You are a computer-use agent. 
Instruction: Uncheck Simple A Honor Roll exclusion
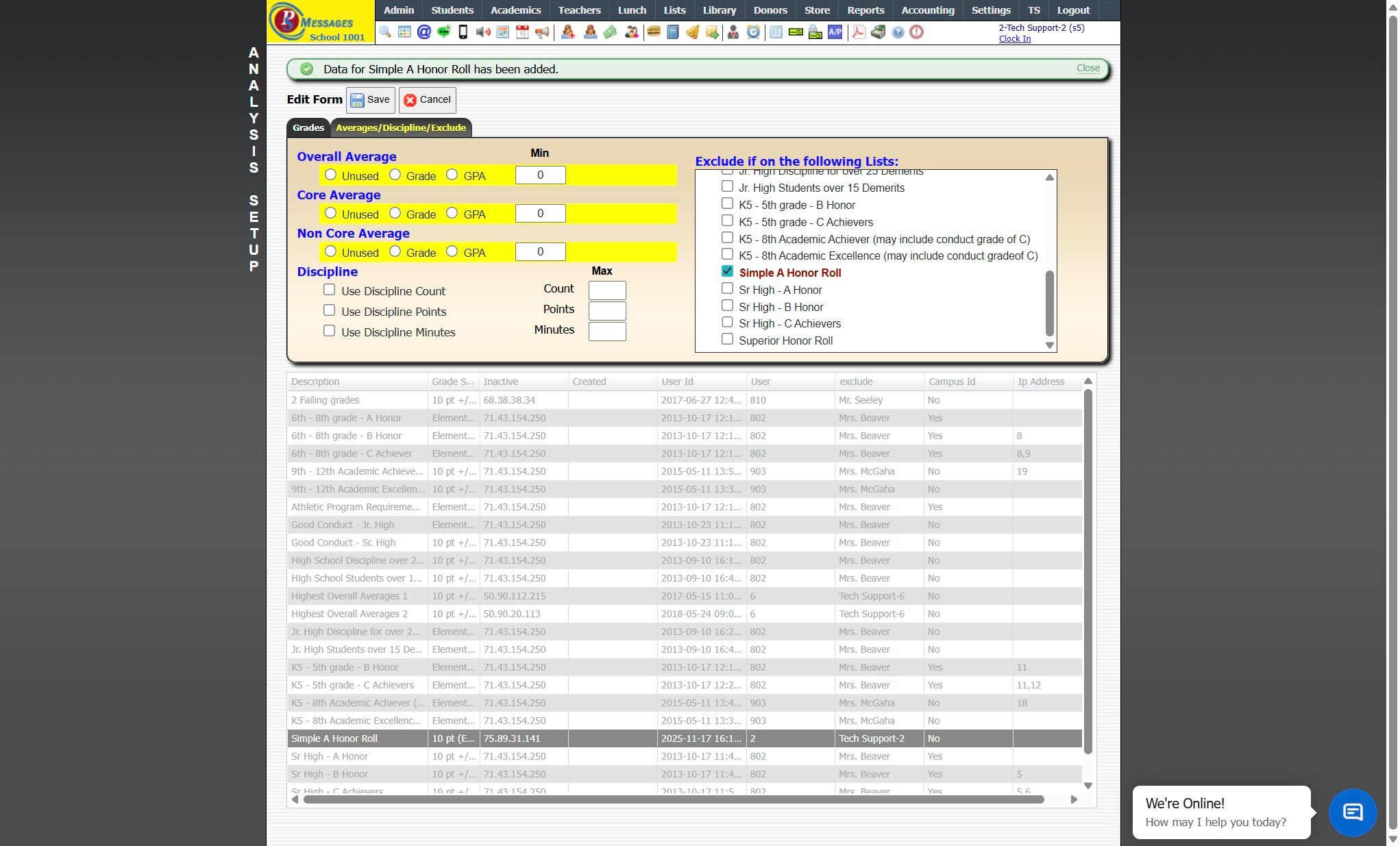pyautogui.click(x=728, y=272)
